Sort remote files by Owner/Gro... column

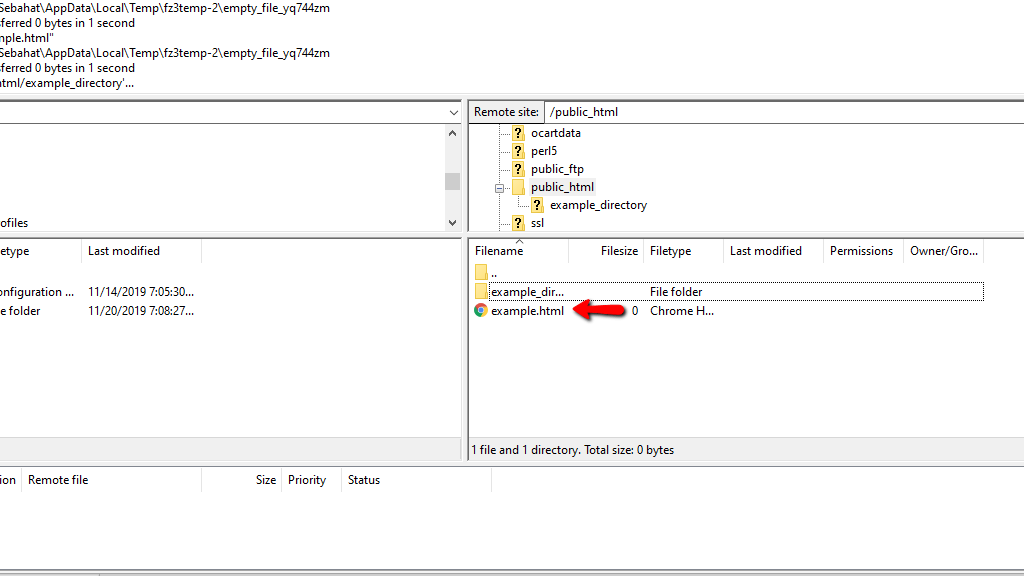pos(943,251)
